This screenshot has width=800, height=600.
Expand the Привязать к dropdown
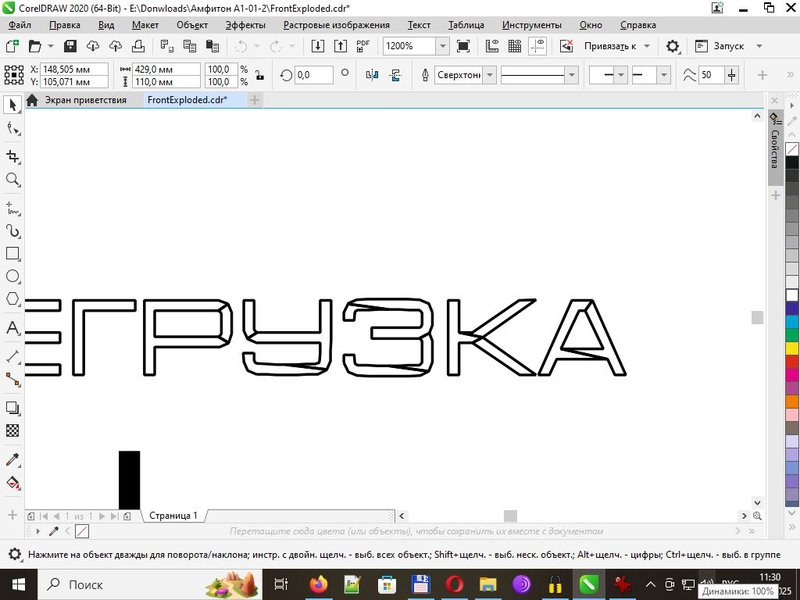coord(647,46)
